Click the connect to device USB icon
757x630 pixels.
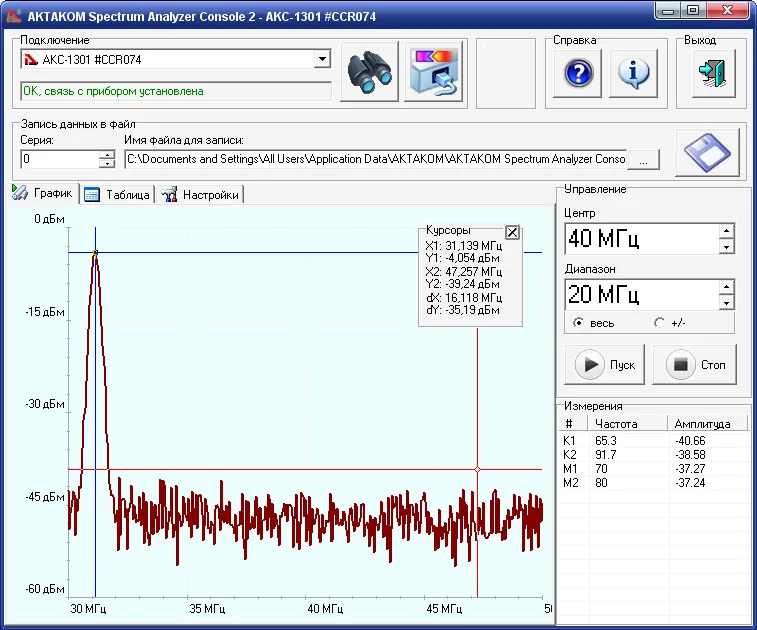click(434, 71)
